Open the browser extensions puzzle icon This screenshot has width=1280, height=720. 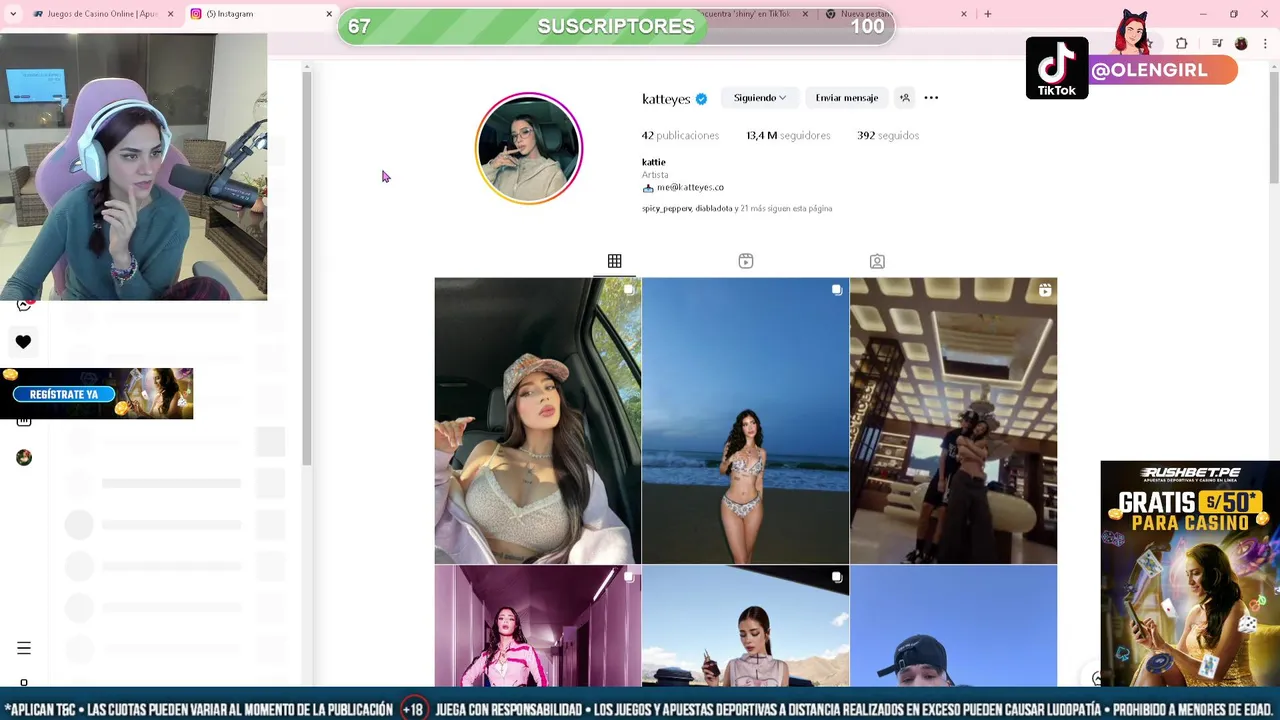tap(1181, 44)
